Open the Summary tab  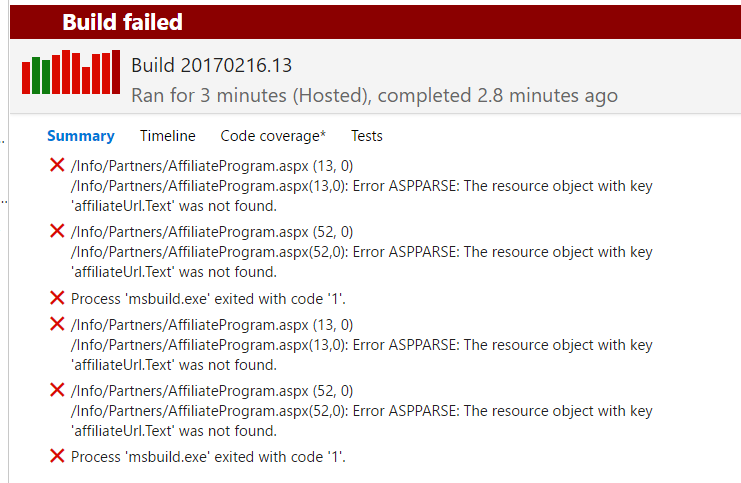(81, 136)
